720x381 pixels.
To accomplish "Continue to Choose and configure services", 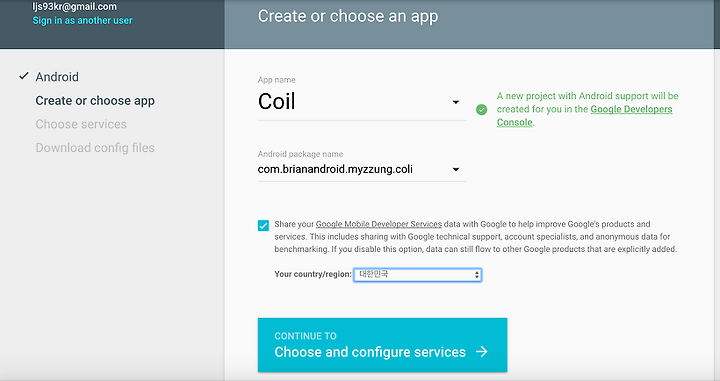I will click(382, 345).
